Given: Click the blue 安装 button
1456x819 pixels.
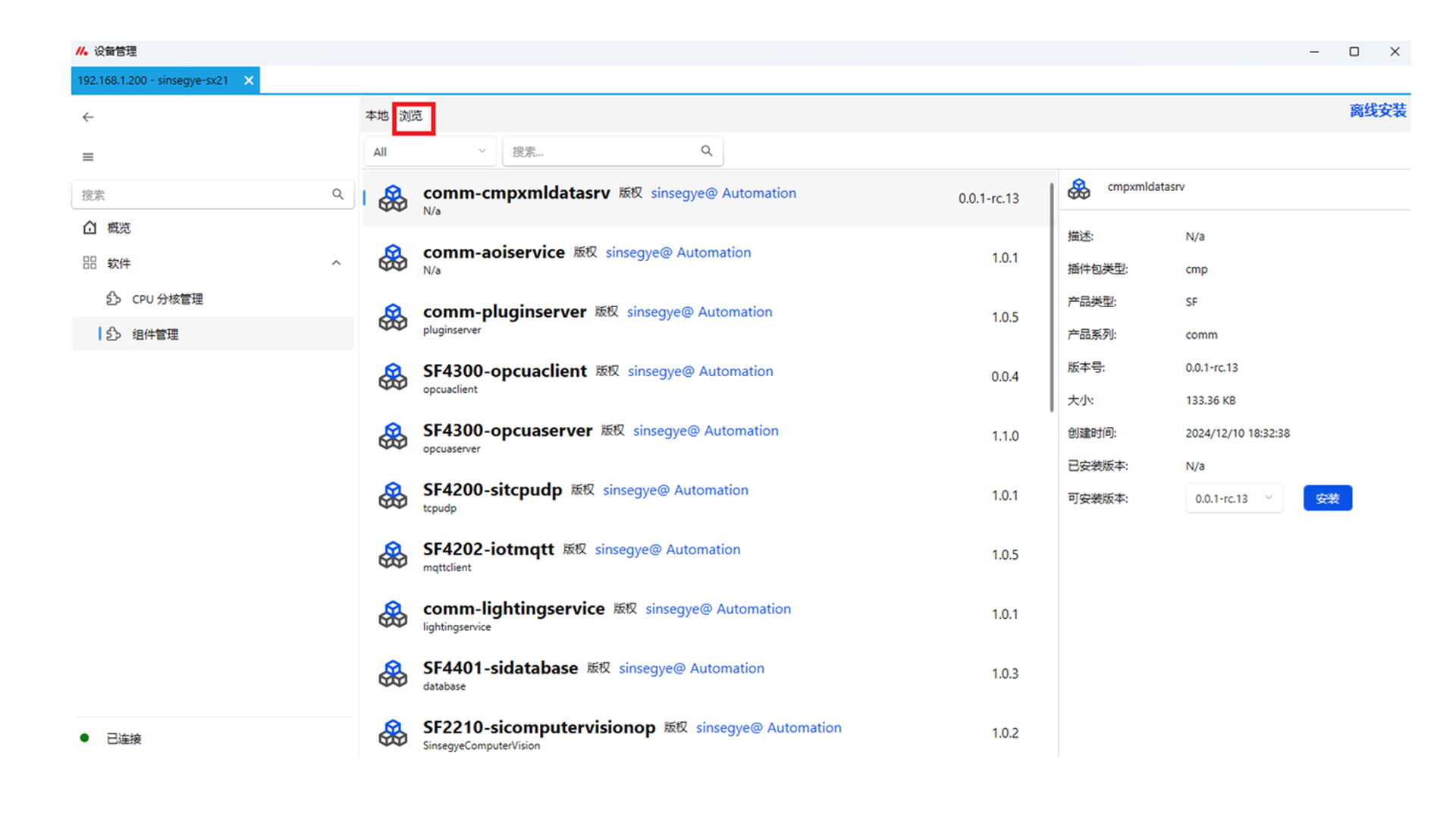Looking at the screenshot, I should tap(1327, 498).
